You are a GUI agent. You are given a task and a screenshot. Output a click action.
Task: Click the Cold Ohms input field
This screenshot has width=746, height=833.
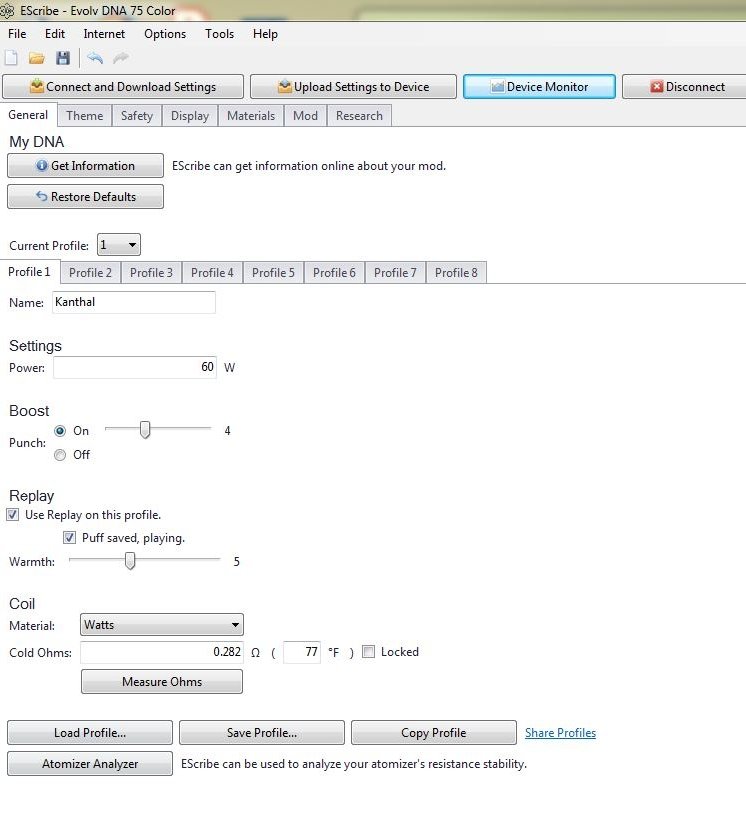click(162, 652)
